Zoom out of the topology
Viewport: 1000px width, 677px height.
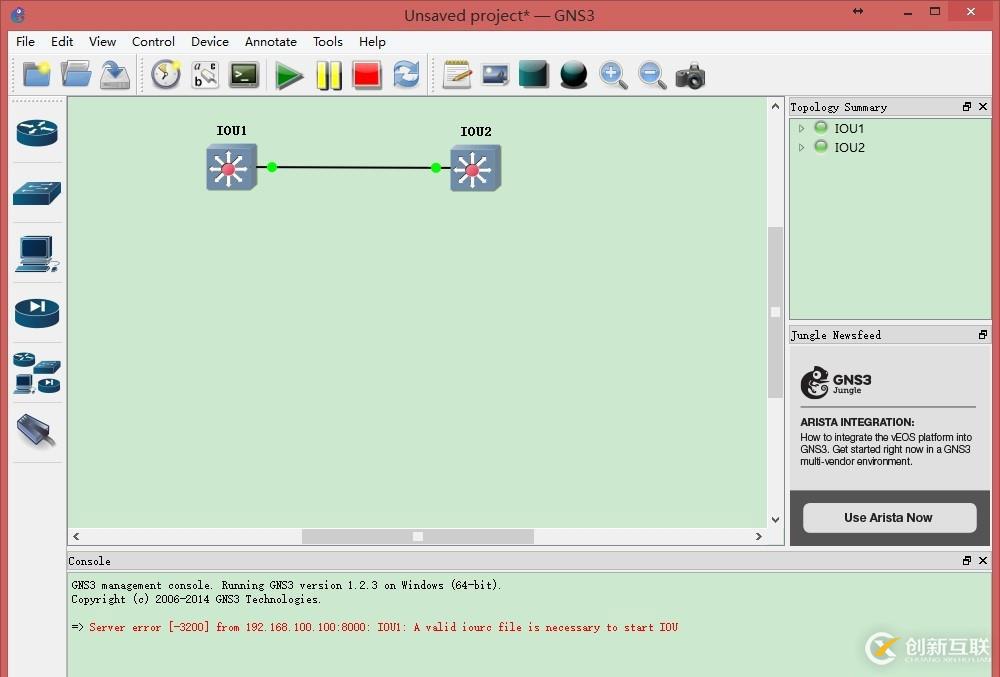(x=652, y=75)
